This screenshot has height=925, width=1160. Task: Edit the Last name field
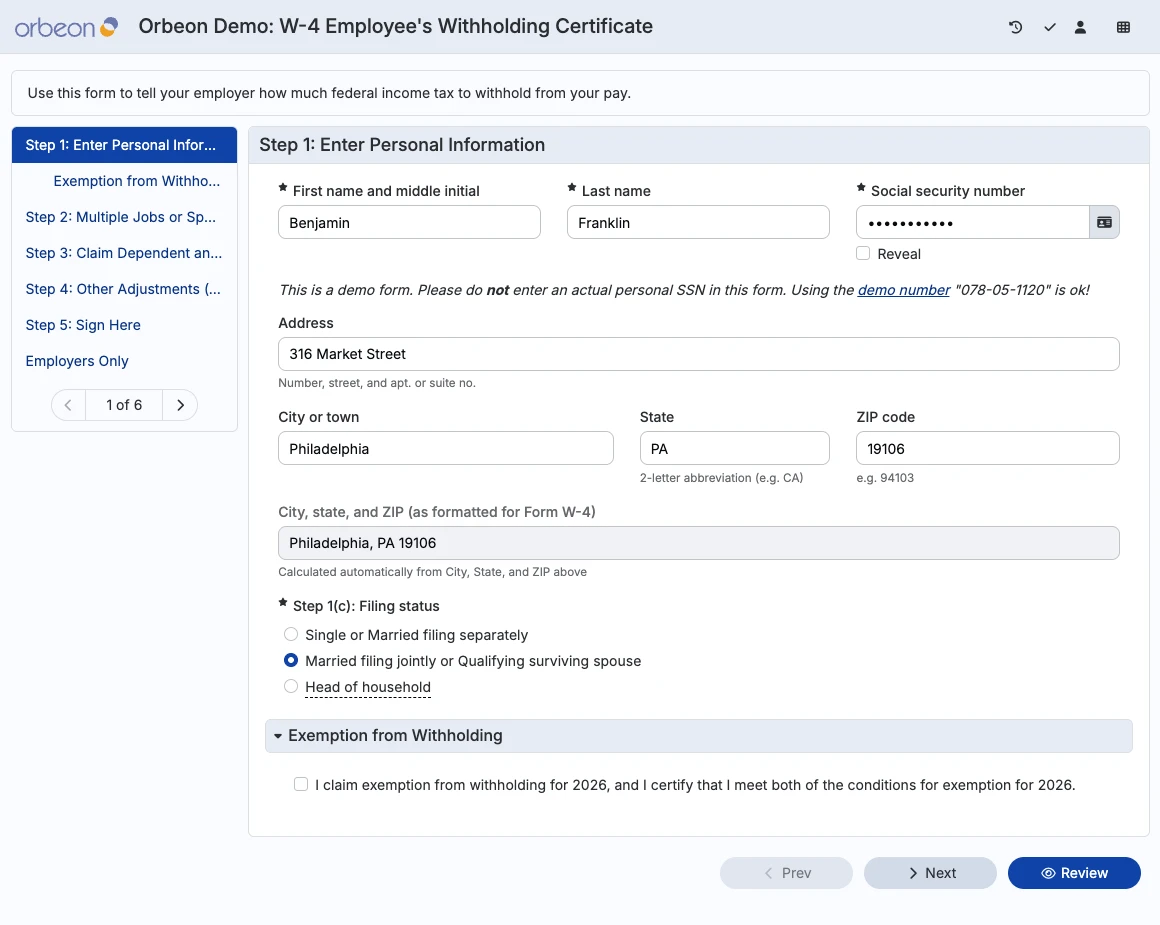point(698,223)
